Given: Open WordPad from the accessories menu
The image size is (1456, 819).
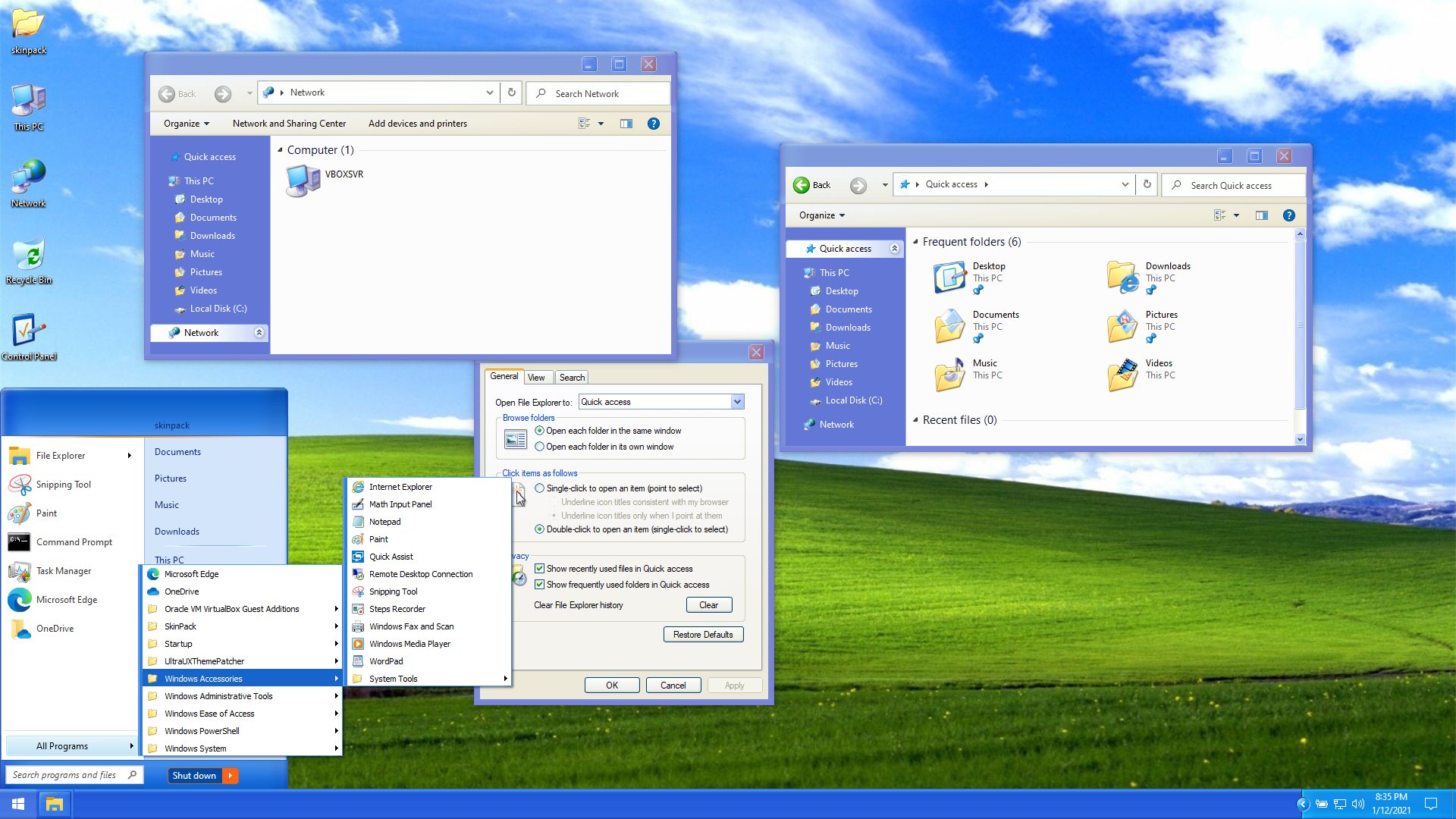Looking at the screenshot, I should tap(386, 661).
